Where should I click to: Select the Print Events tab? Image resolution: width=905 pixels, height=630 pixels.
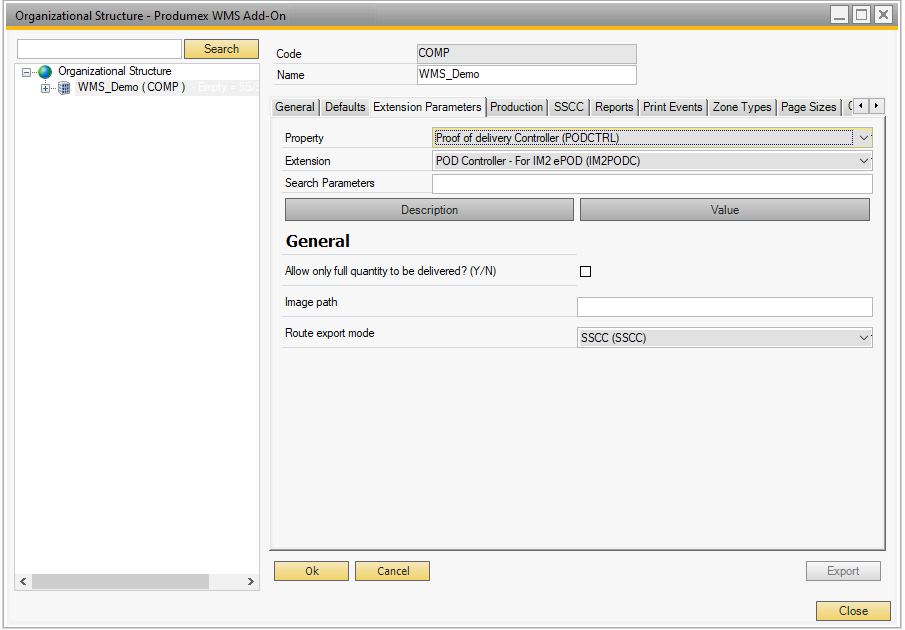(672, 106)
